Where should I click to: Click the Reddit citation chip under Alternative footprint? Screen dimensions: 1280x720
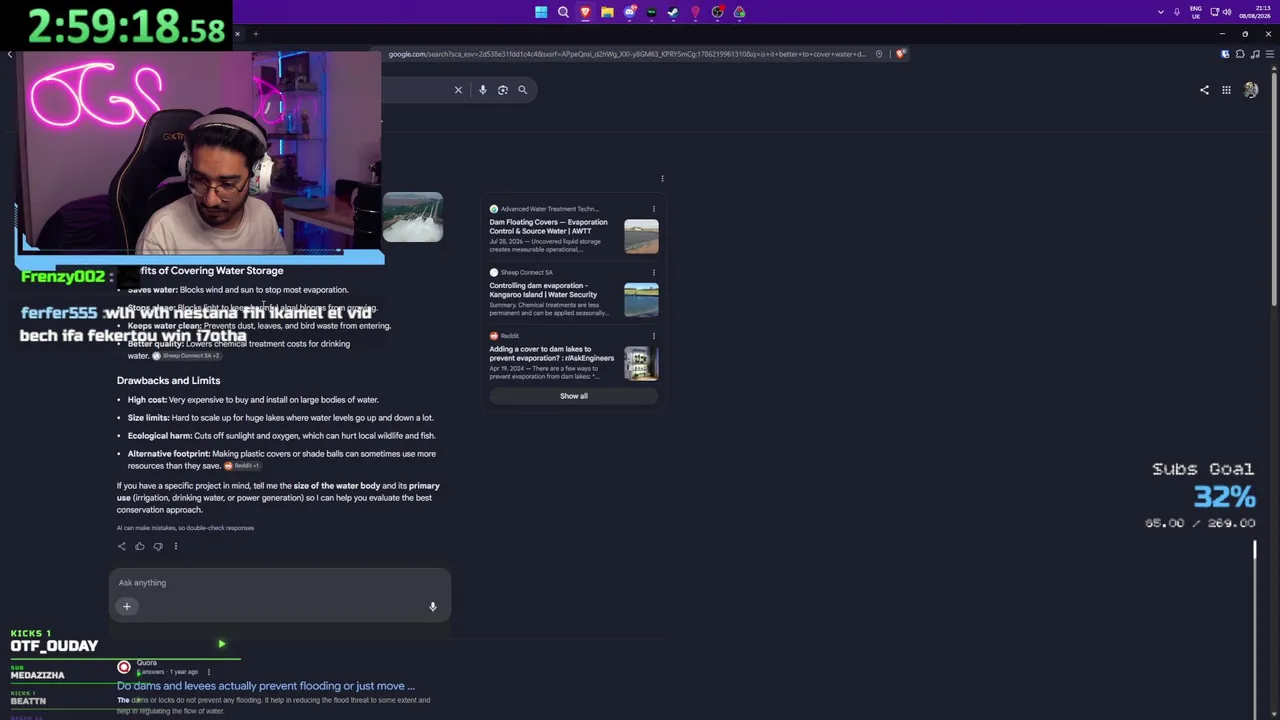pos(242,466)
